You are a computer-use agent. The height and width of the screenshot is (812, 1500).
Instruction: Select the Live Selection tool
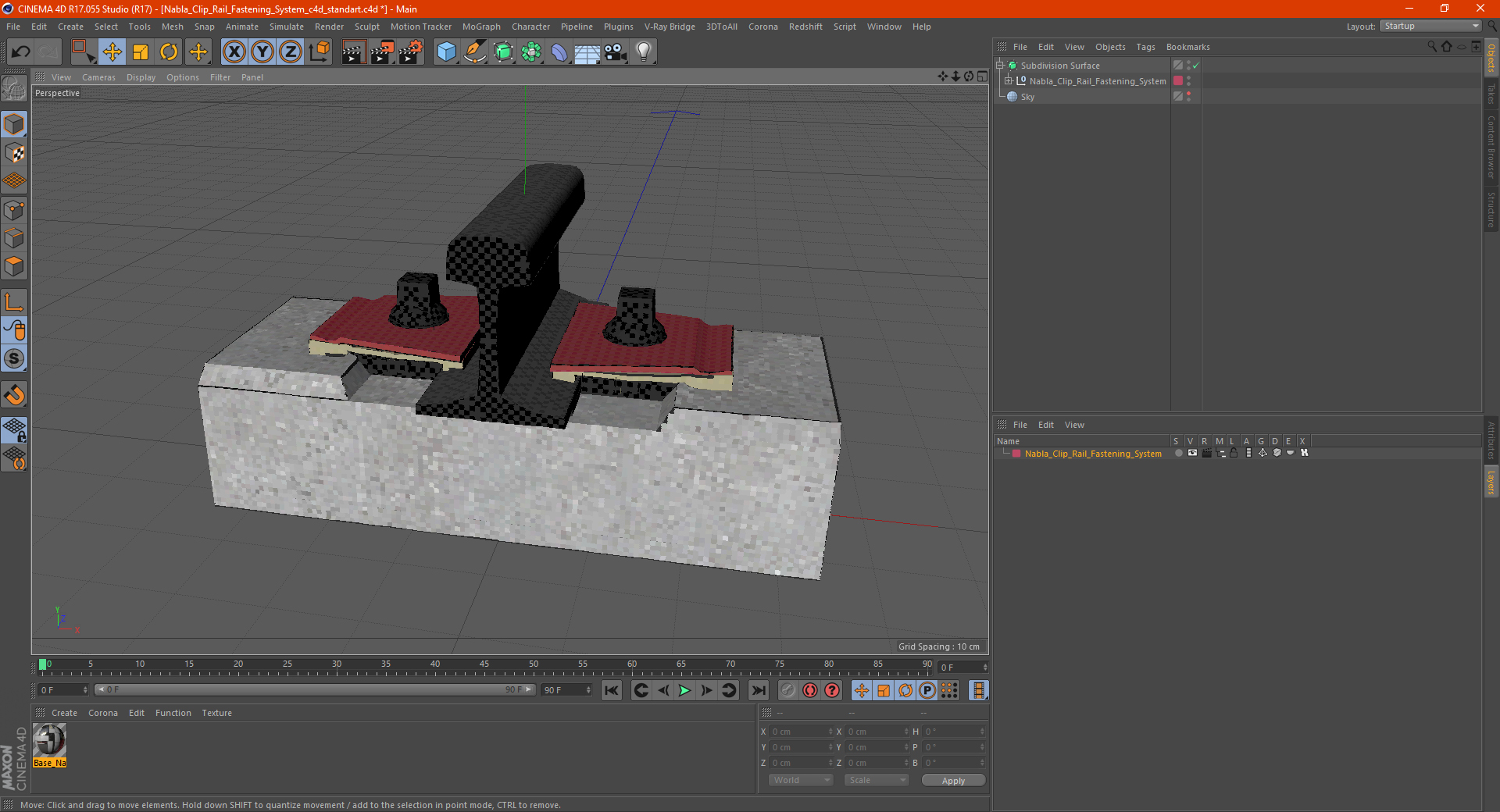point(83,52)
